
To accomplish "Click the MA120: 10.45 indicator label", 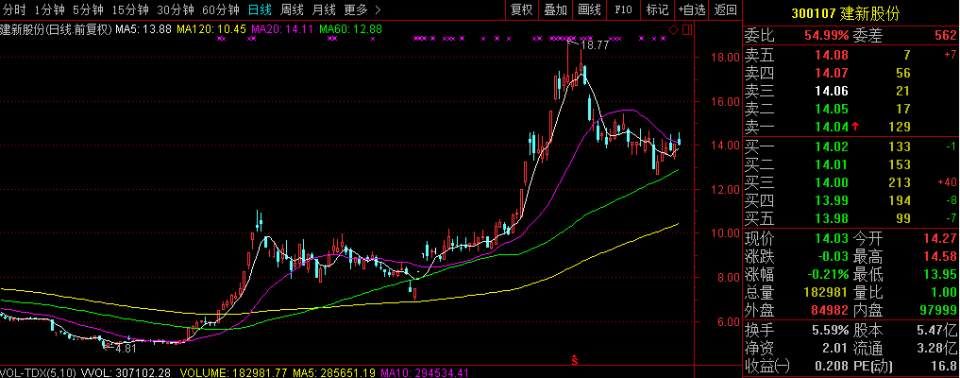I will click(x=211, y=29).
